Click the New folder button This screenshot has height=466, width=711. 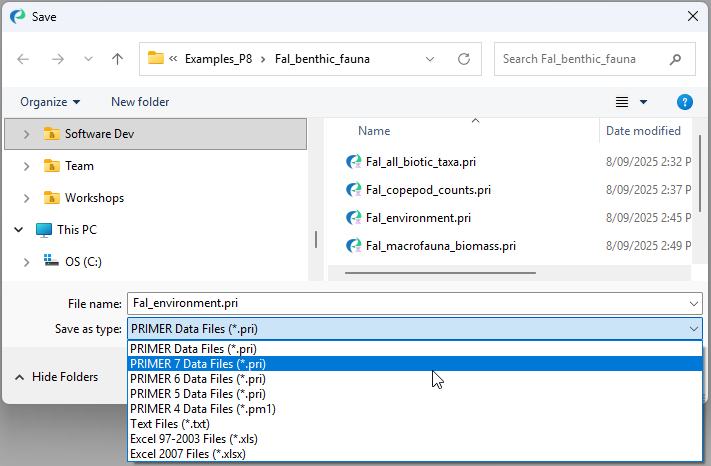click(140, 102)
